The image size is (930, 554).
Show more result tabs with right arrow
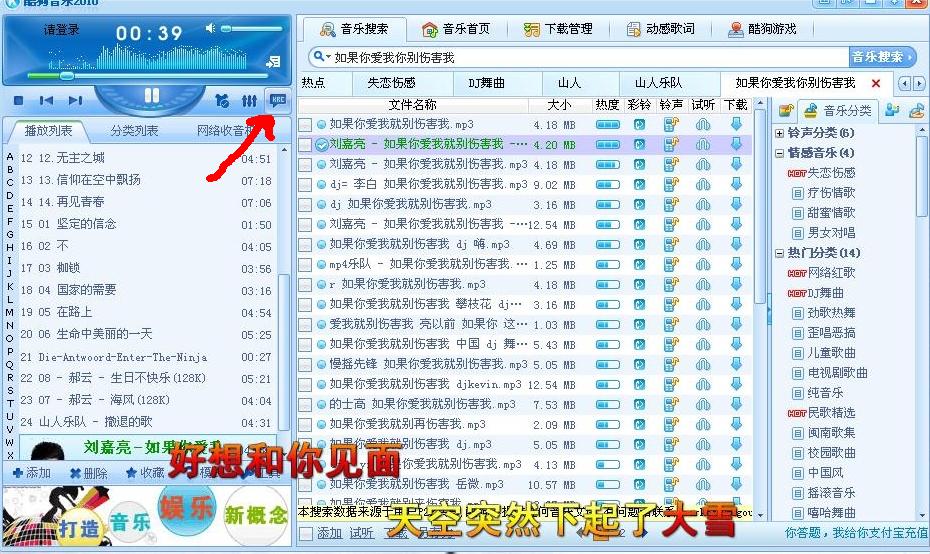click(x=918, y=83)
